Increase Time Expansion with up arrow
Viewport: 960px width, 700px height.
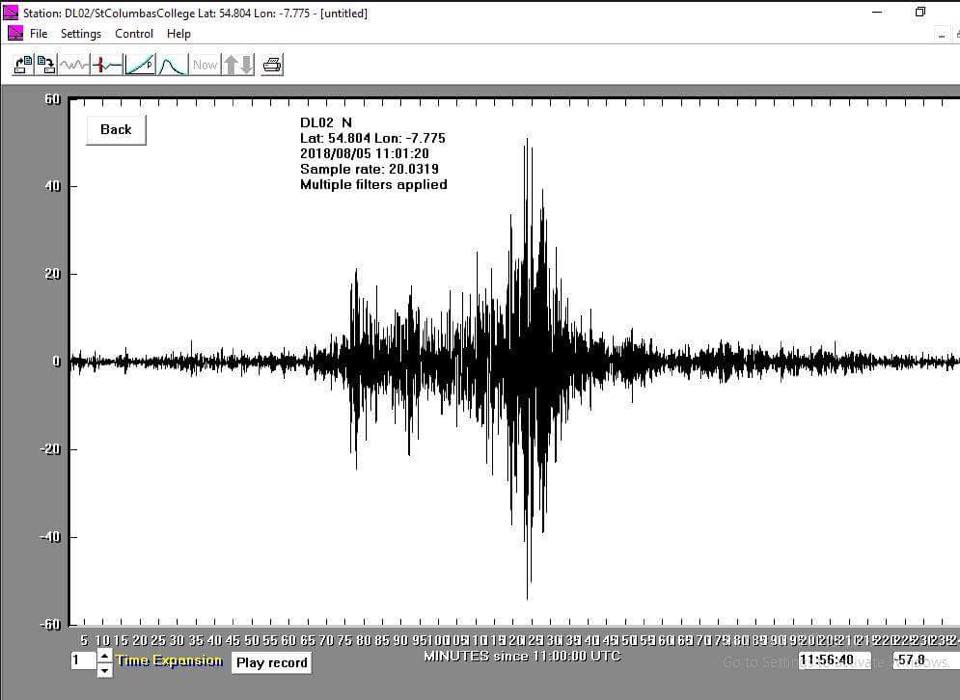105,655
